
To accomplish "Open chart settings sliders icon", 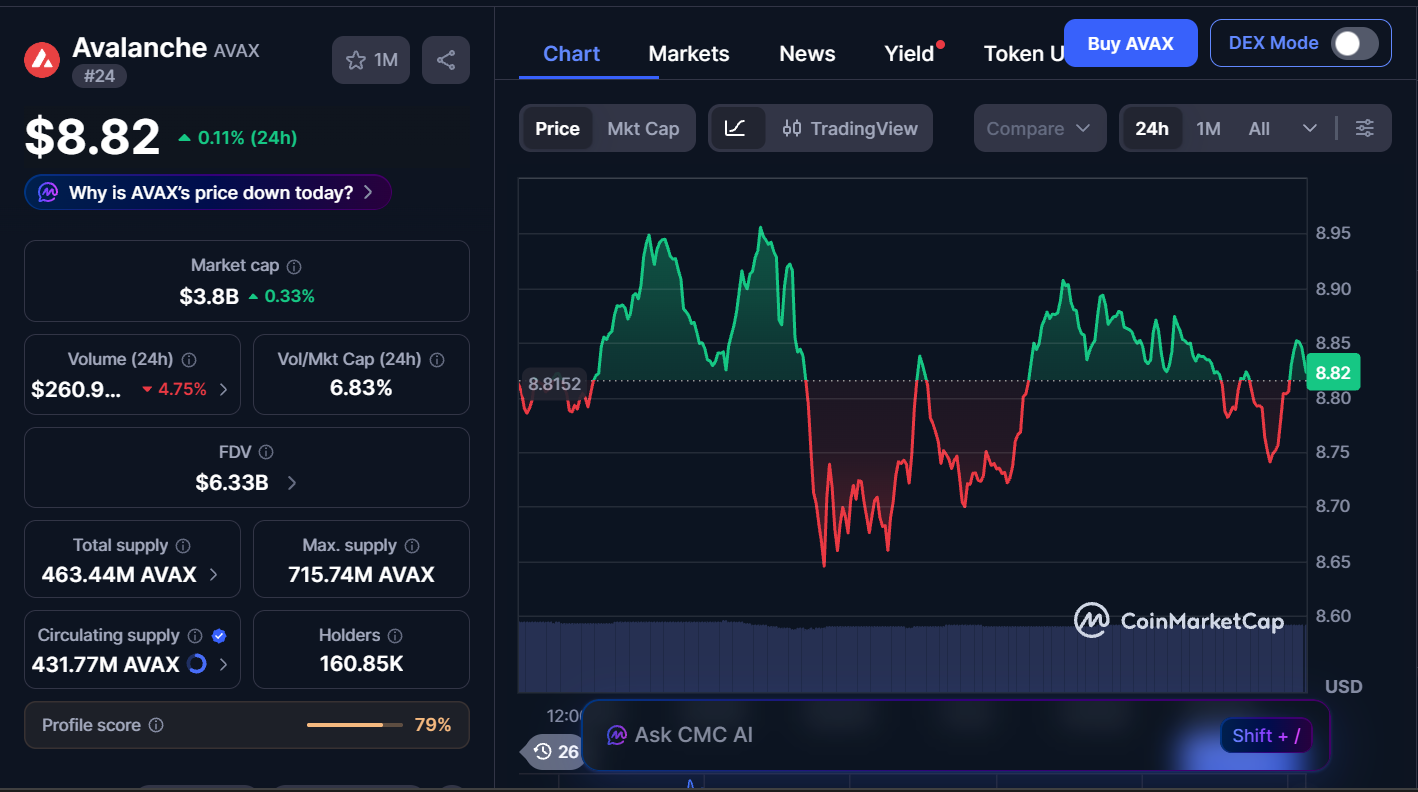I will click(1365, 128).
